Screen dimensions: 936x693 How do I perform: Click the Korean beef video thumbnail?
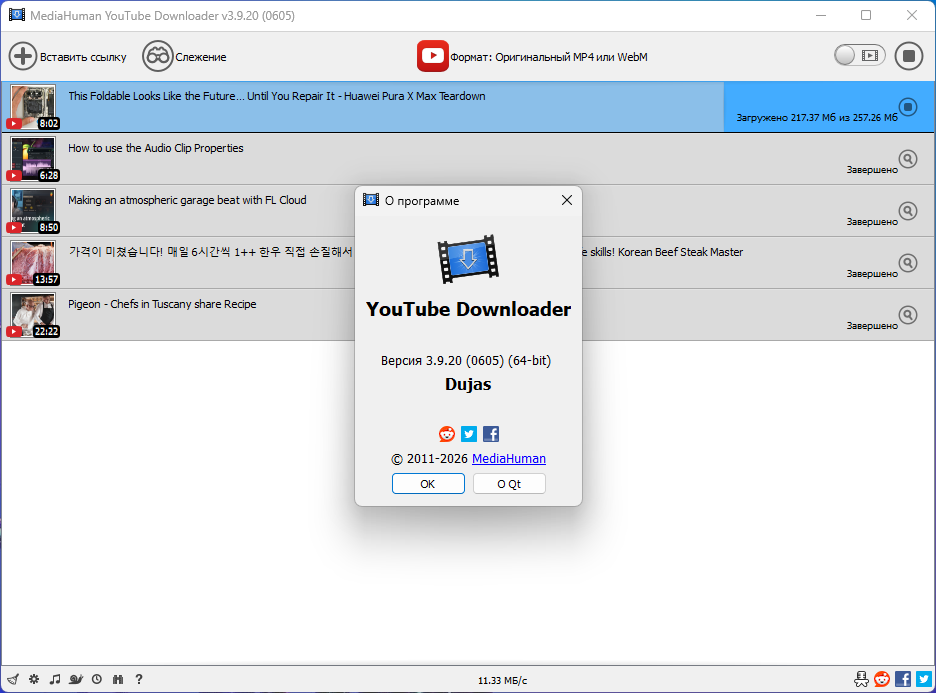click(33, 263)
